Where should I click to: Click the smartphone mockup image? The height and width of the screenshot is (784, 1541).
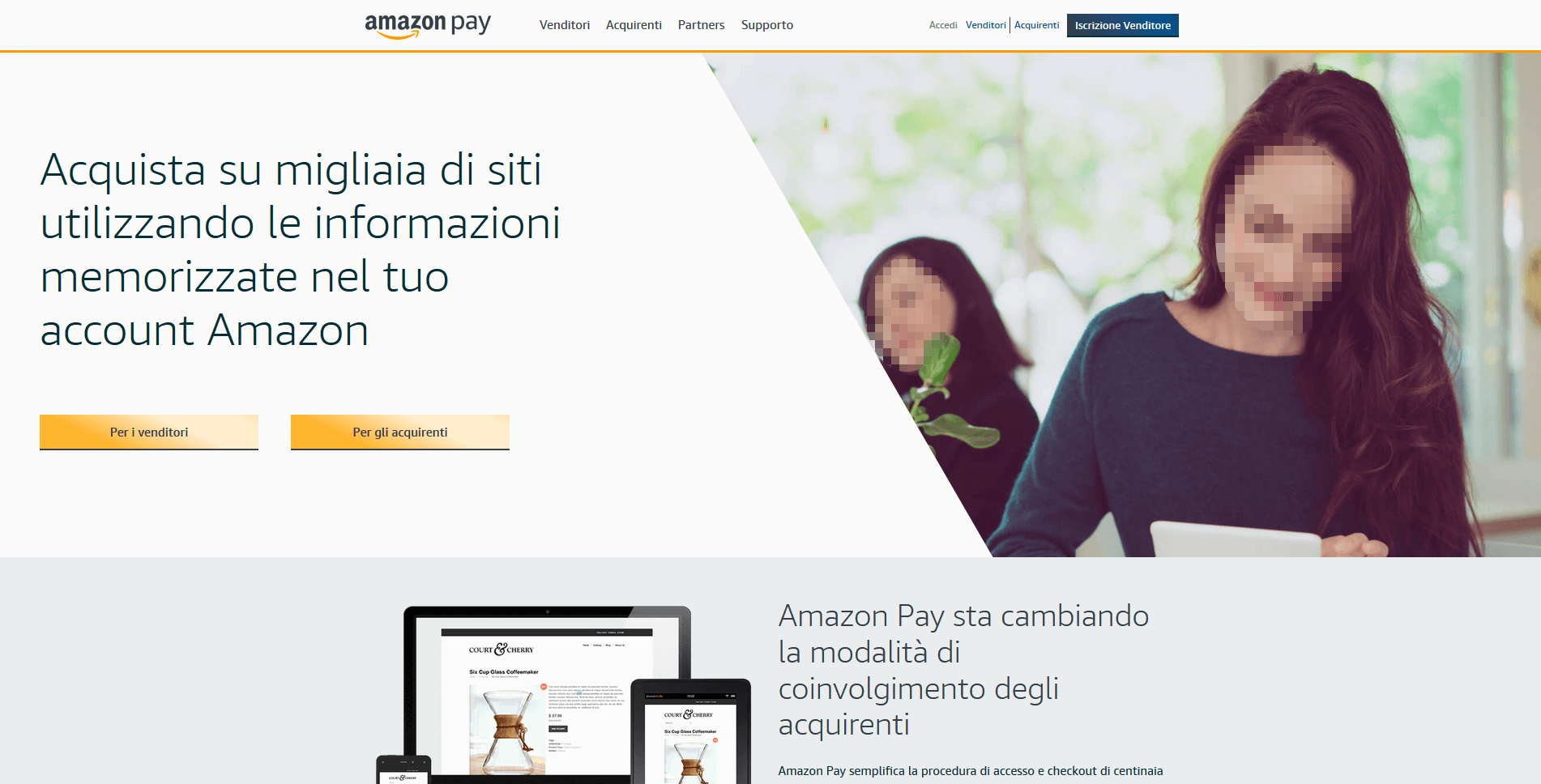click(403, 769)
